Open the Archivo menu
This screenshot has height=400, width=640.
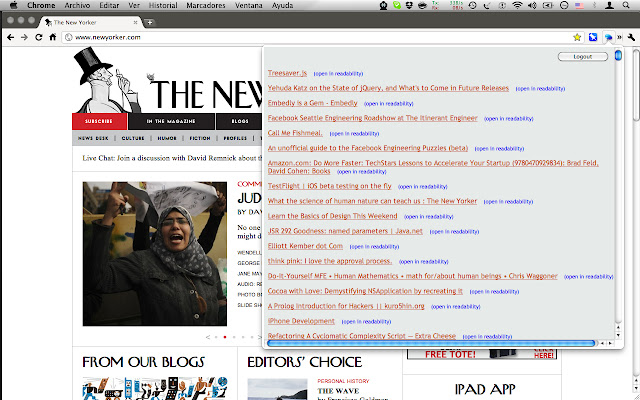(x=77, y=5)
